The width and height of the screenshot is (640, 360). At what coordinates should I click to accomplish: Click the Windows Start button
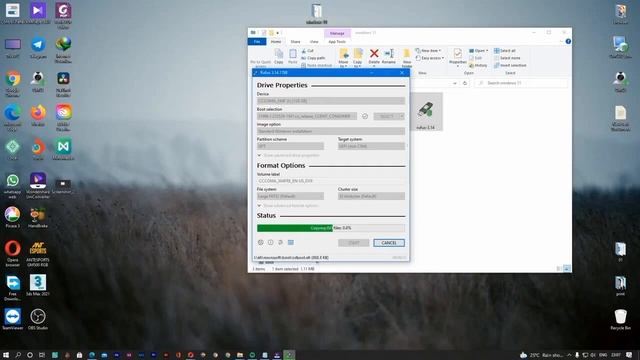point(6,355)
